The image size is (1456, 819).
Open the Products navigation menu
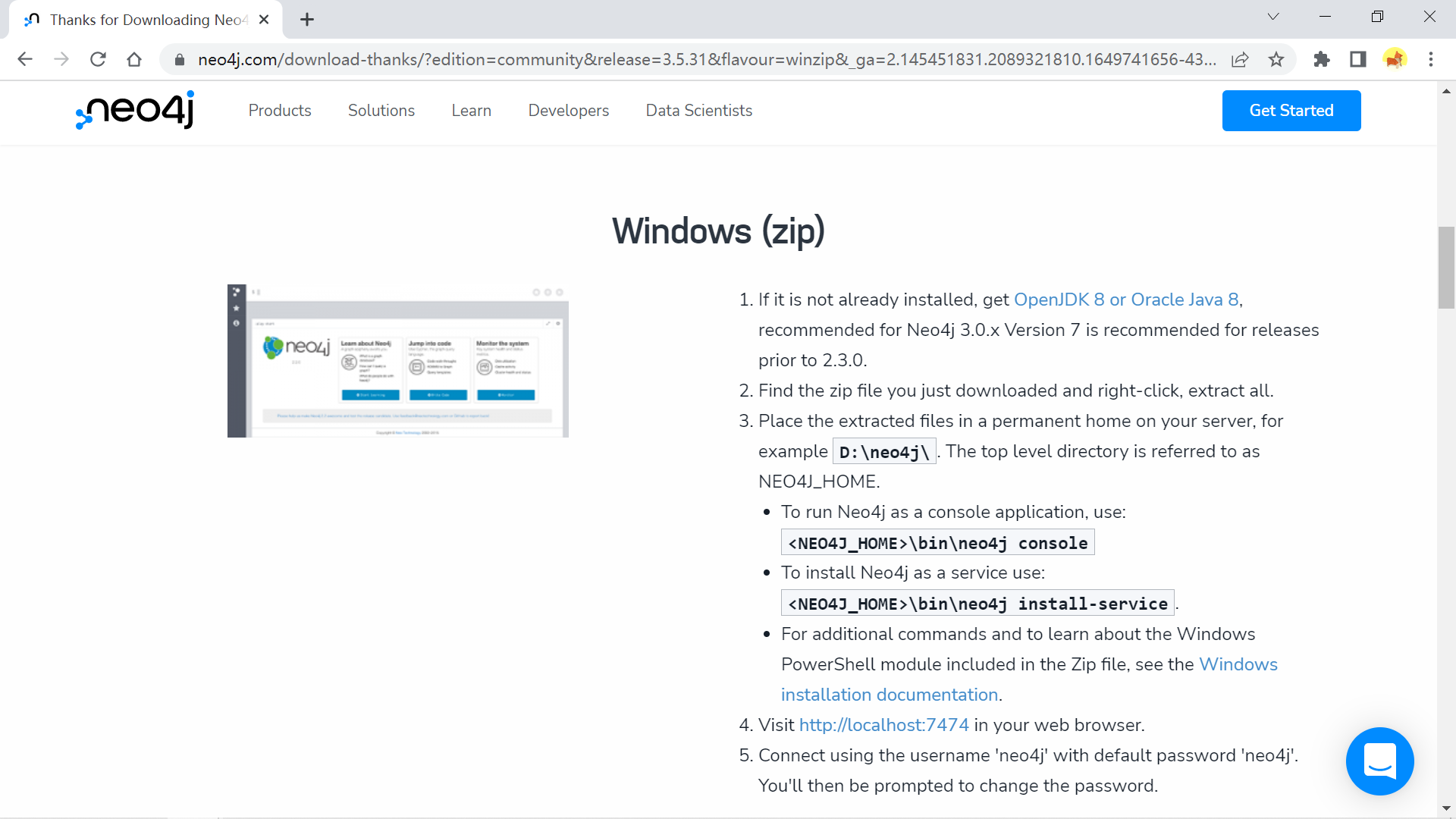click(x=280, y=111)
